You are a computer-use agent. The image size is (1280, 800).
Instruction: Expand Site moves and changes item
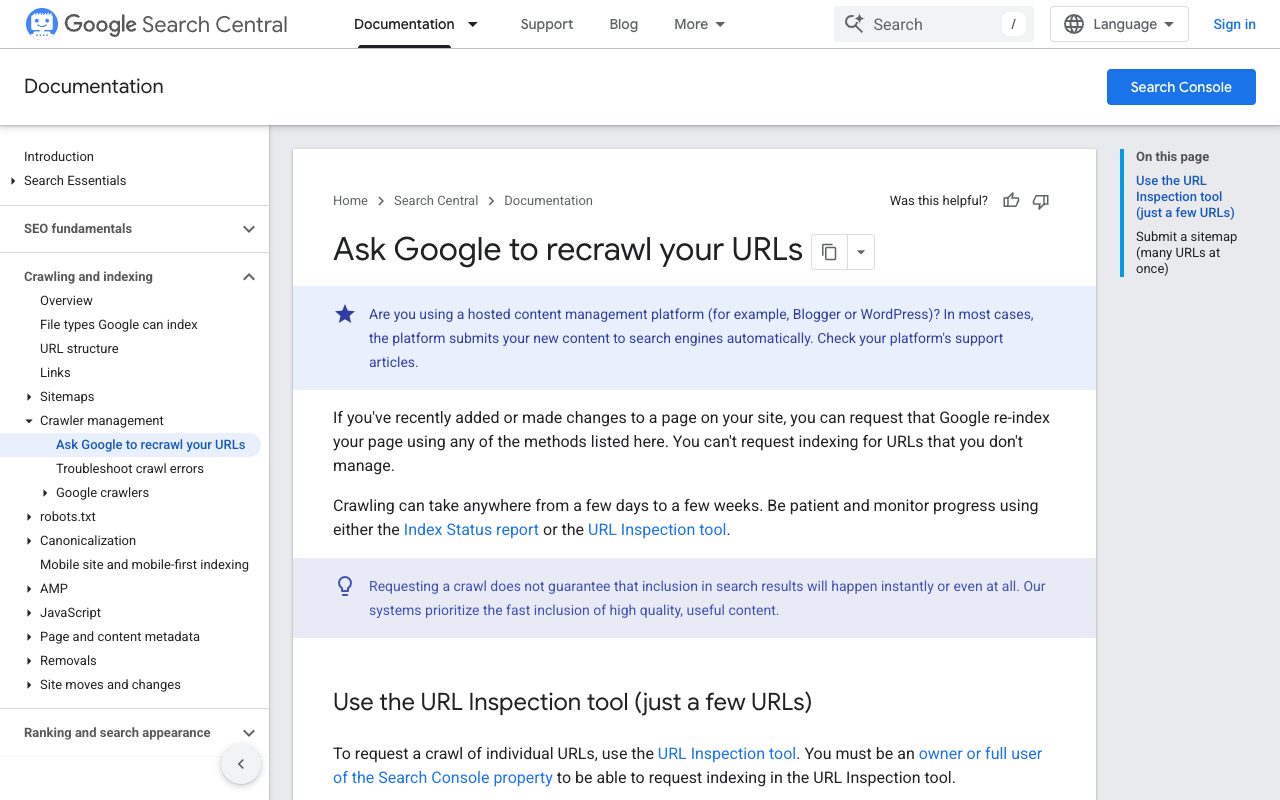pos(29,685)
